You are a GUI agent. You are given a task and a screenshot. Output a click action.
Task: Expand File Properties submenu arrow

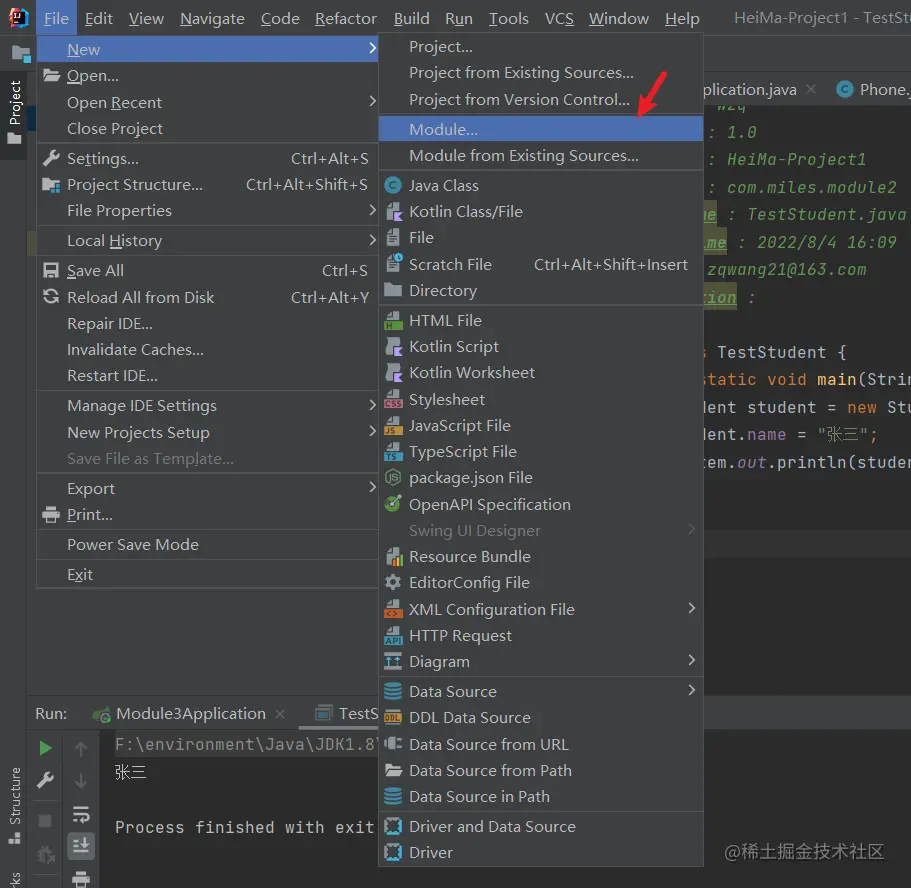click(372, 210)
